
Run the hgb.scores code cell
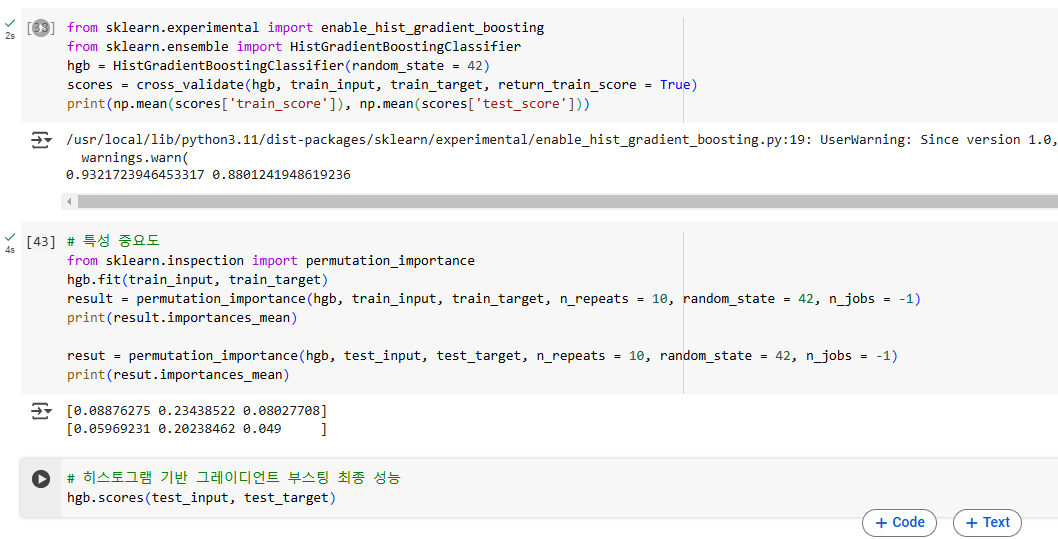40,479
